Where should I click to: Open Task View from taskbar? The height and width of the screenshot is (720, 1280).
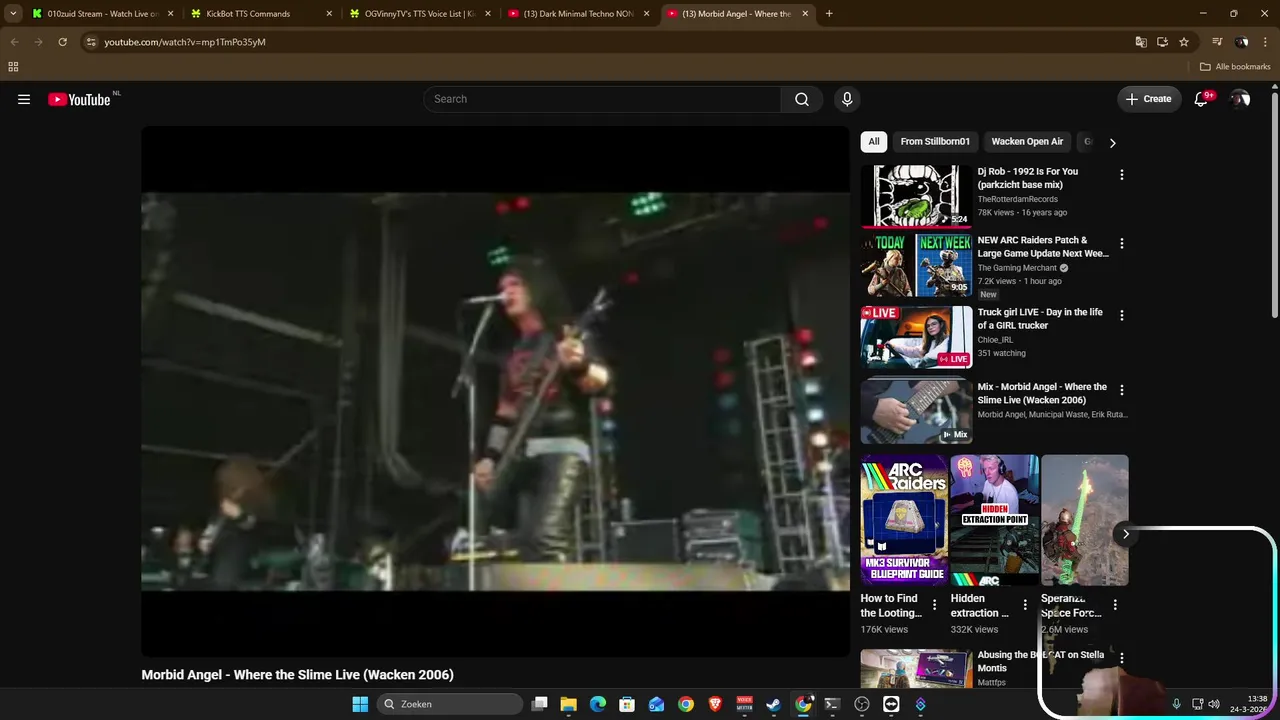pos(539,704)
